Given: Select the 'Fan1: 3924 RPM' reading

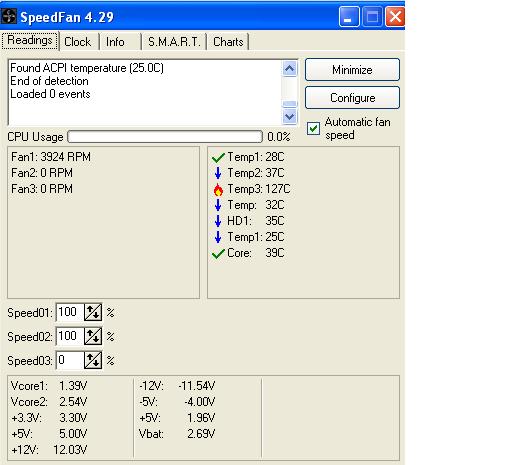Looking at the screenshot, I should [51, 157].
